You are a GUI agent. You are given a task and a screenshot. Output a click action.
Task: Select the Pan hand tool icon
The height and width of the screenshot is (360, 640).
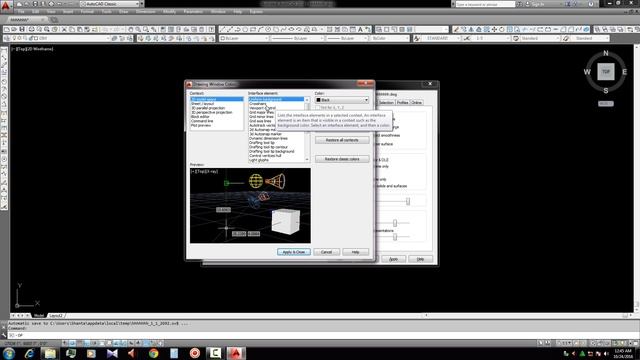coord(131,29)
